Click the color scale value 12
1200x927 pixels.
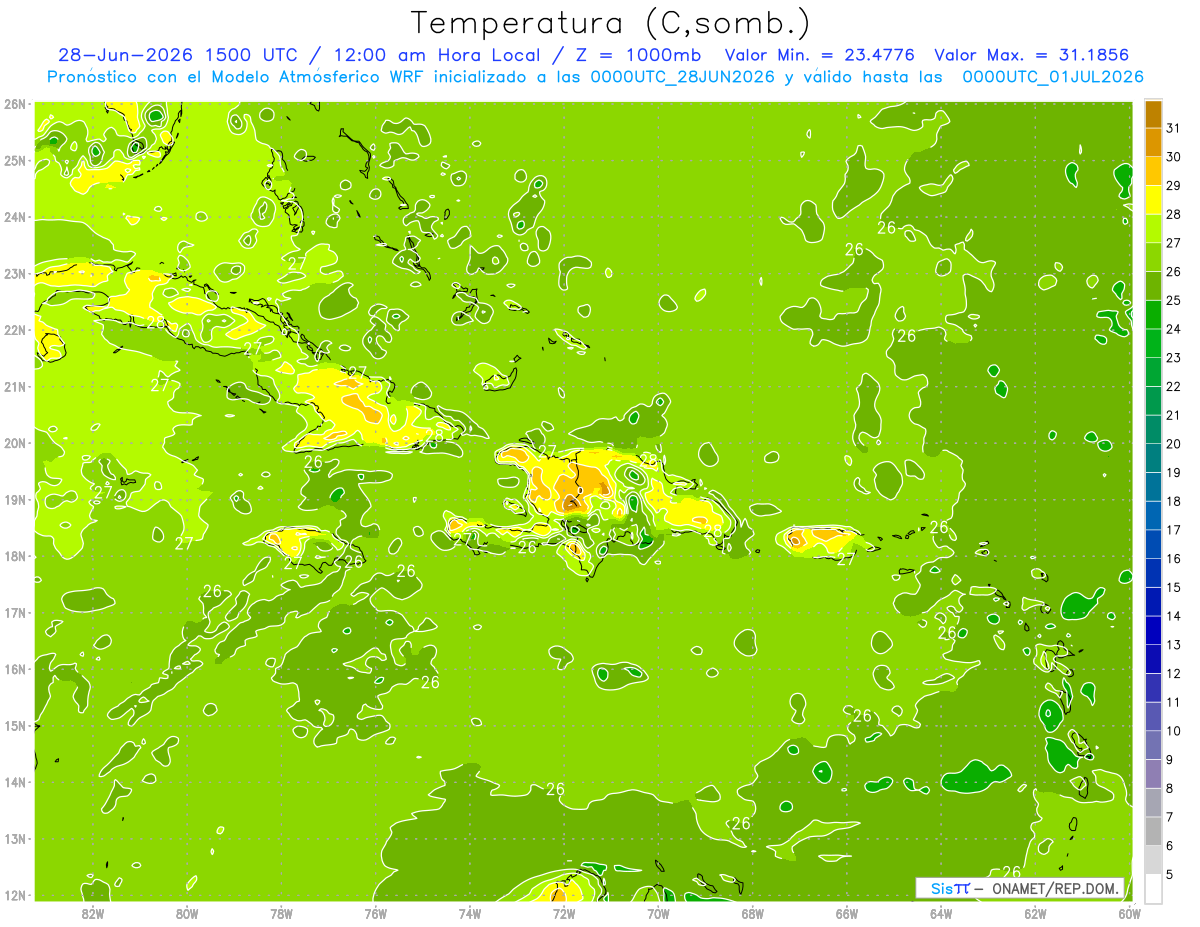(1175, 673)
